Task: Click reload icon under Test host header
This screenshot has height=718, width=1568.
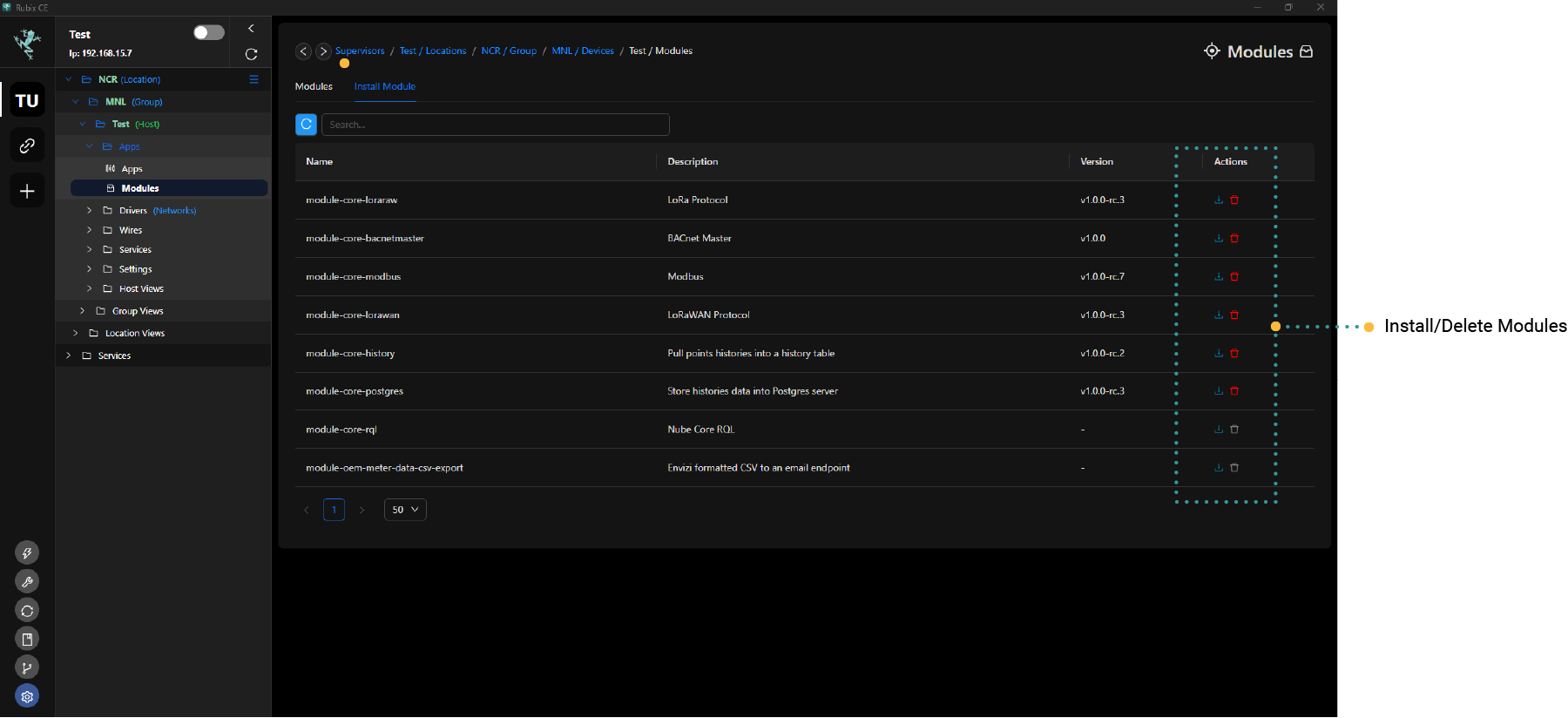Action: (x=251, y=54)
